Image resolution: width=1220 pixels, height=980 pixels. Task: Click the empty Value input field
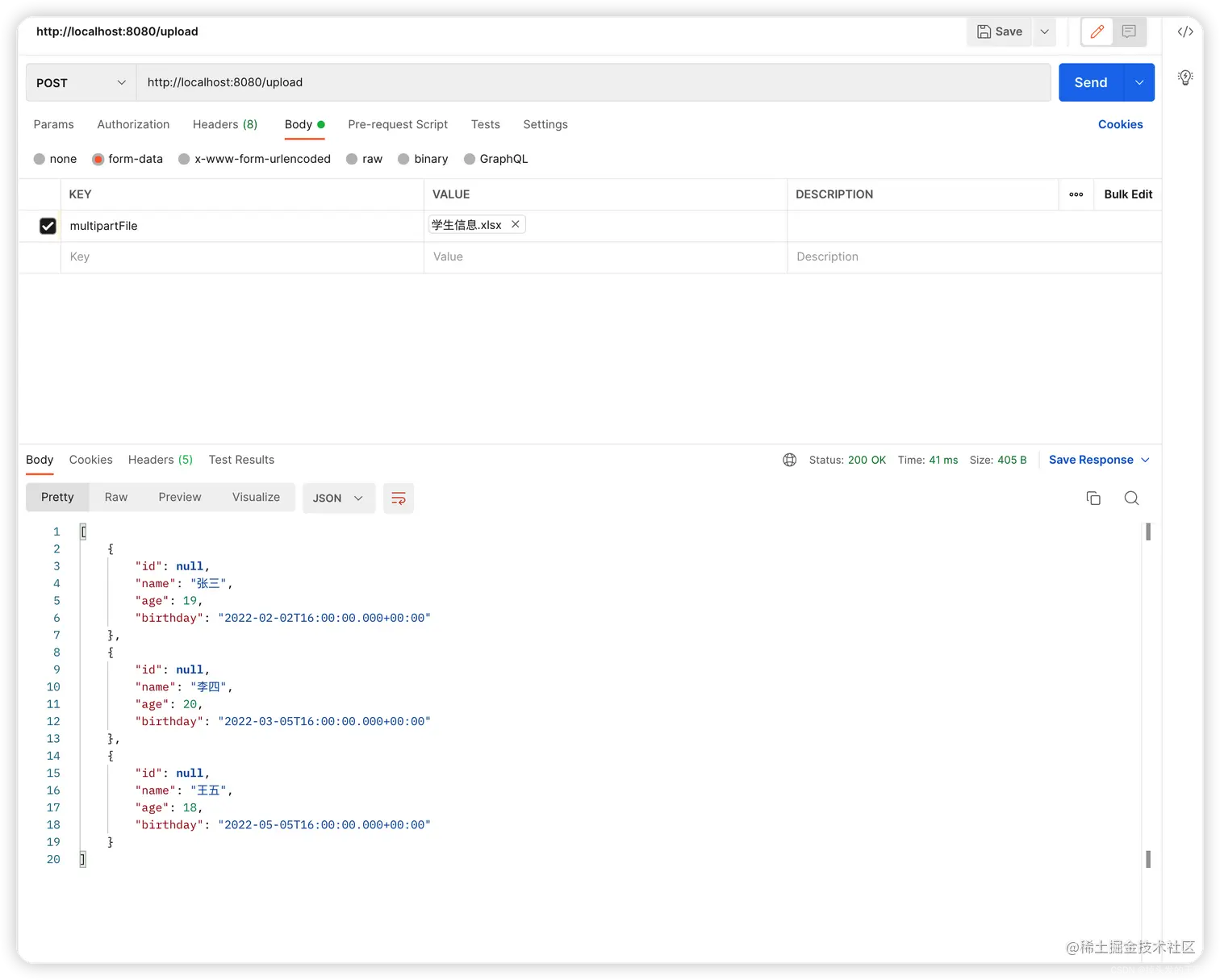coord(605,256)
